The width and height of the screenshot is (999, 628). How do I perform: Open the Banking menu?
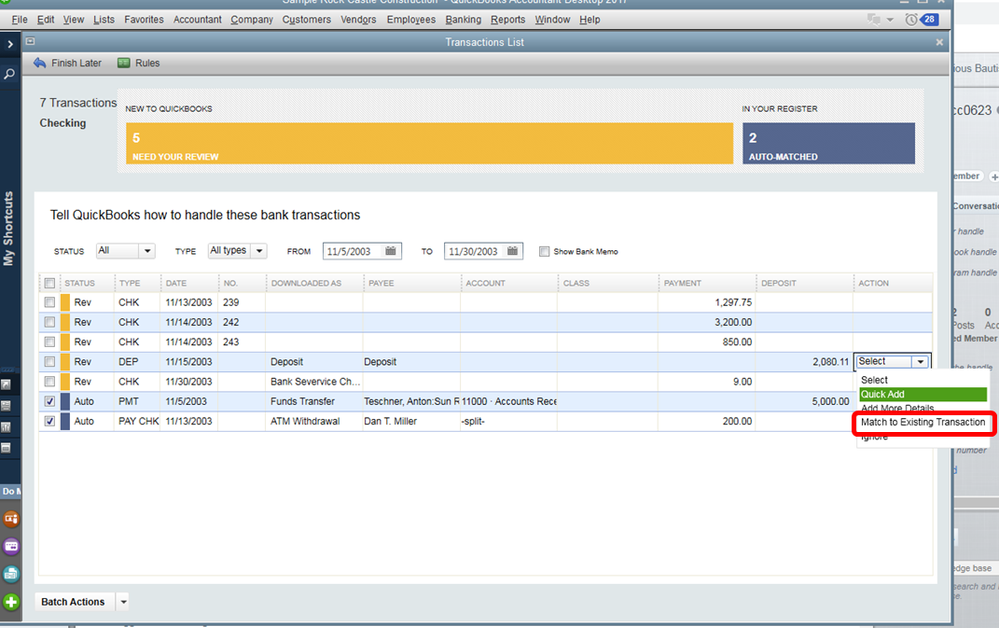point(463,20)
